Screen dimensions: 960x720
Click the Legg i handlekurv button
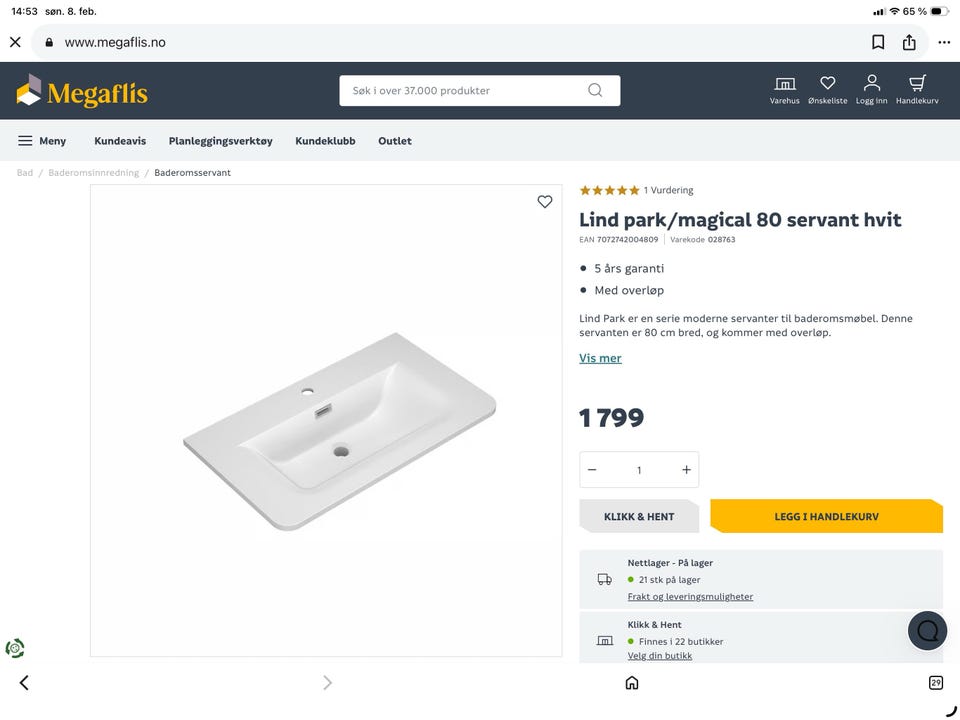click(826, 516)
